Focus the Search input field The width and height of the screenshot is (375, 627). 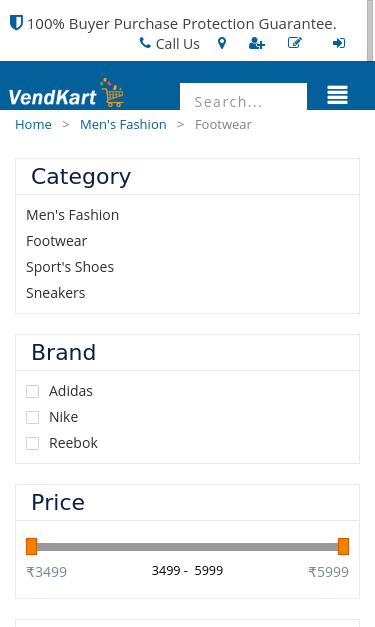click(x=243, y=97)
